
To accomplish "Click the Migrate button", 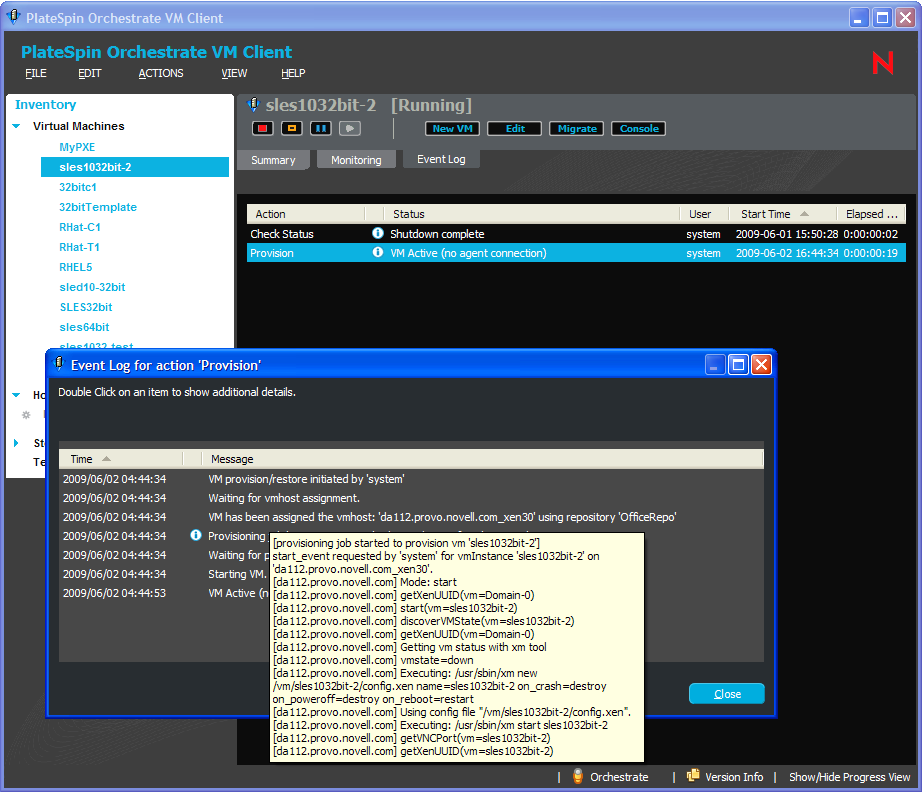I will click(x=577, y=129).
